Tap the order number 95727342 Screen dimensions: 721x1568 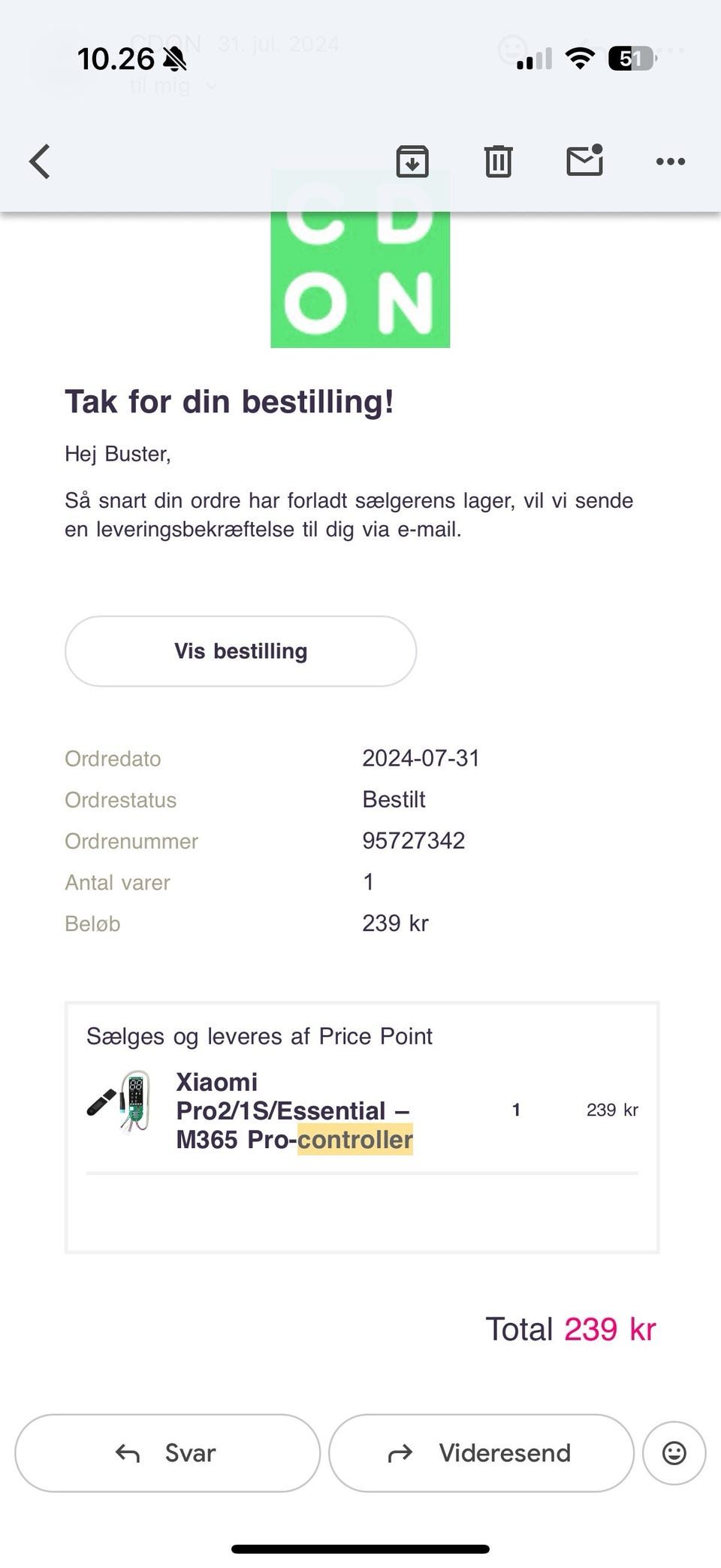coord(413,841)
